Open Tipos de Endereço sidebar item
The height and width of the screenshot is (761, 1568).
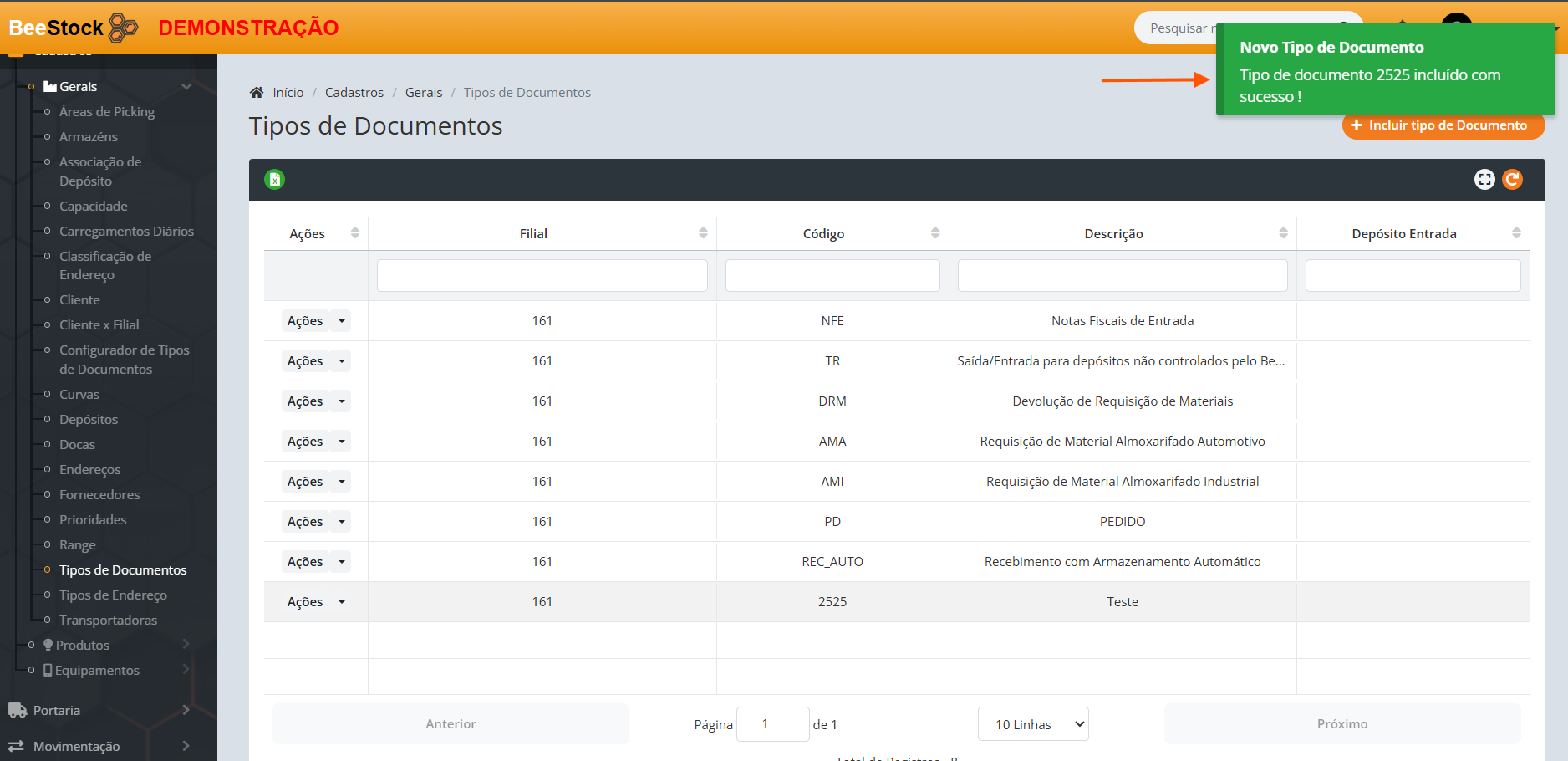(x=113, y=595)
